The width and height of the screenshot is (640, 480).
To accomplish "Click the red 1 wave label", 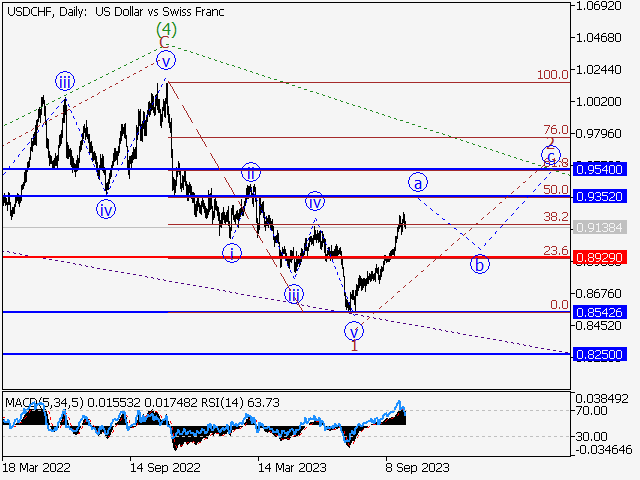I will coord(354,345).
